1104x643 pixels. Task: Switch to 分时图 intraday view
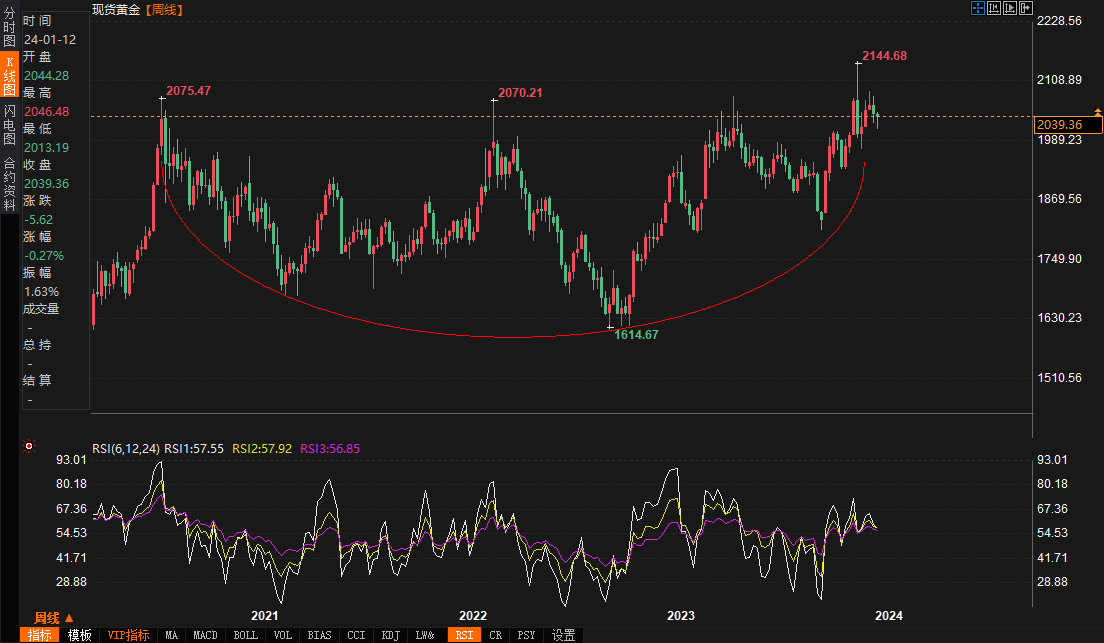(9, 28)
